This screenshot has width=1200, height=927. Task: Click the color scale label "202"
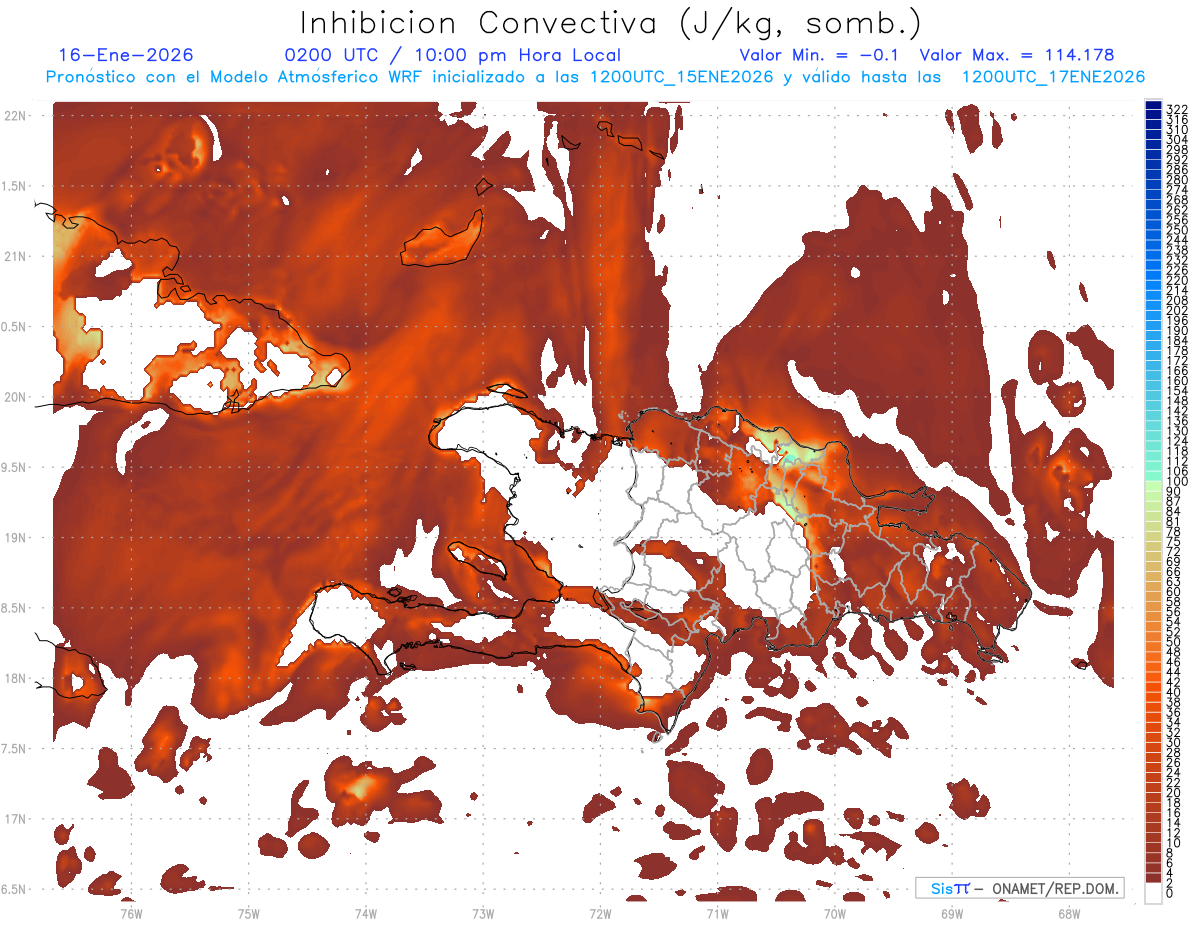[1176, 311]
